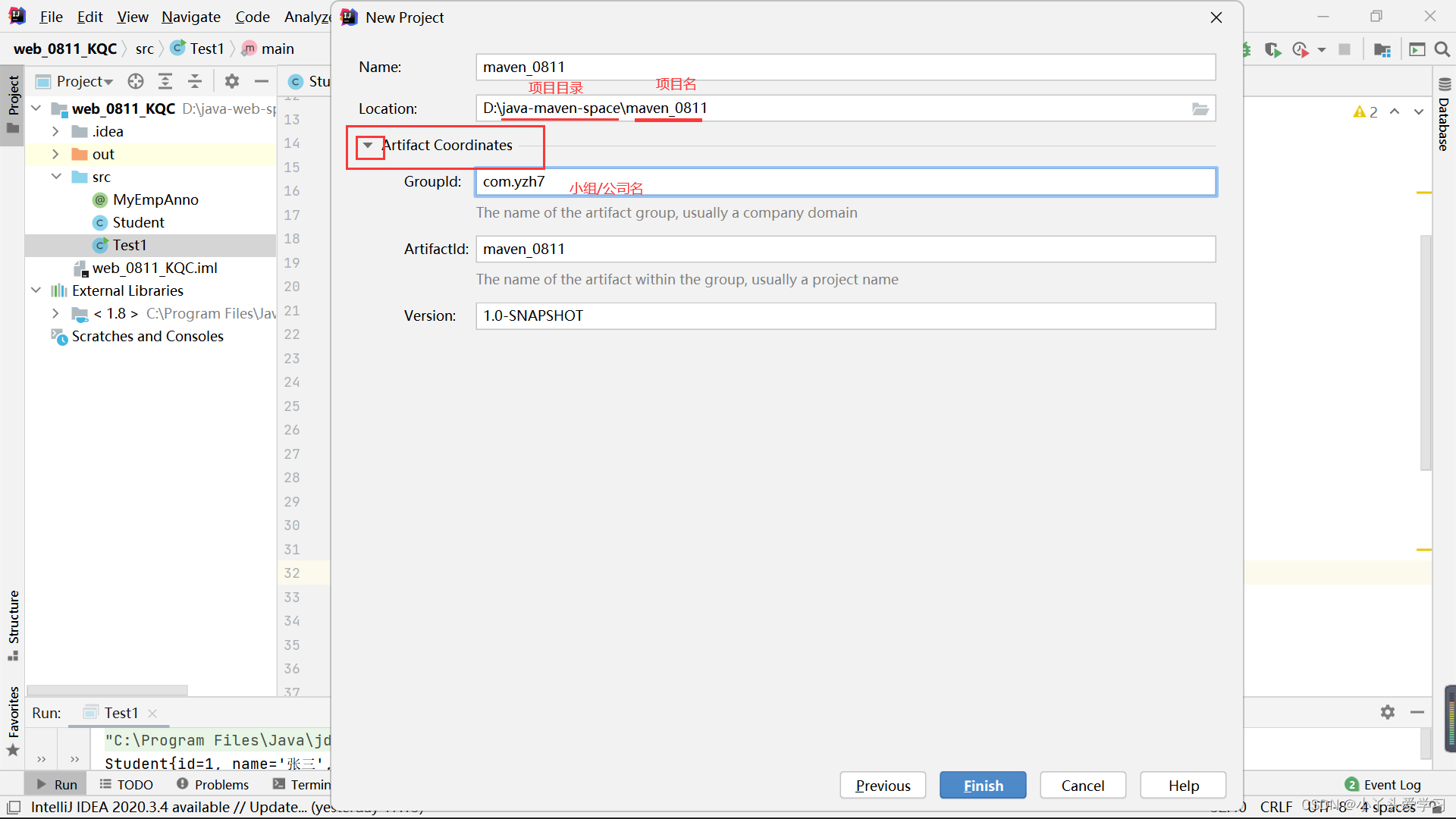Click the Finish button
1456x819 pixels.
tap(983, 785)
